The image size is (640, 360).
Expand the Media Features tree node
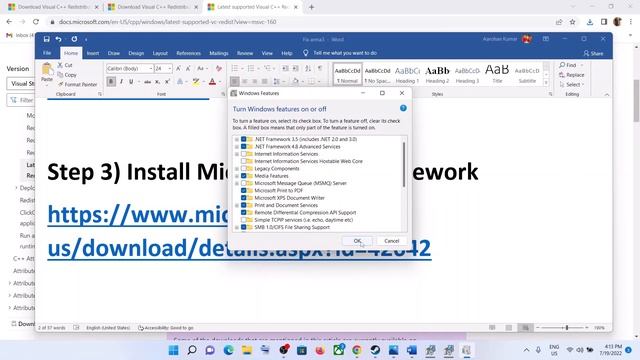pos(237,176)
